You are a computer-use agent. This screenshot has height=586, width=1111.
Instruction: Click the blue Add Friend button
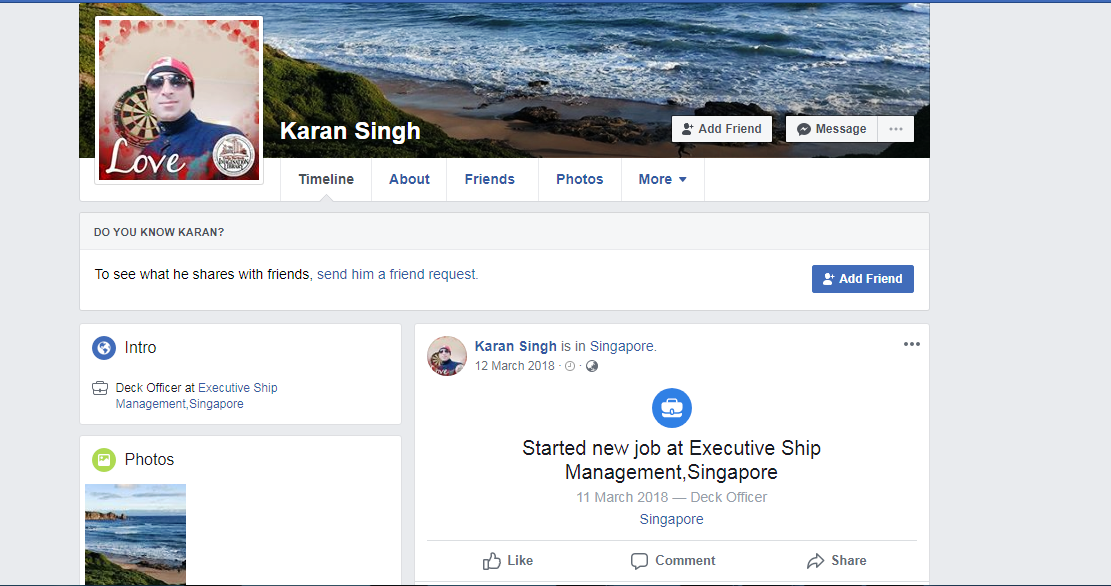coord(862,279)
